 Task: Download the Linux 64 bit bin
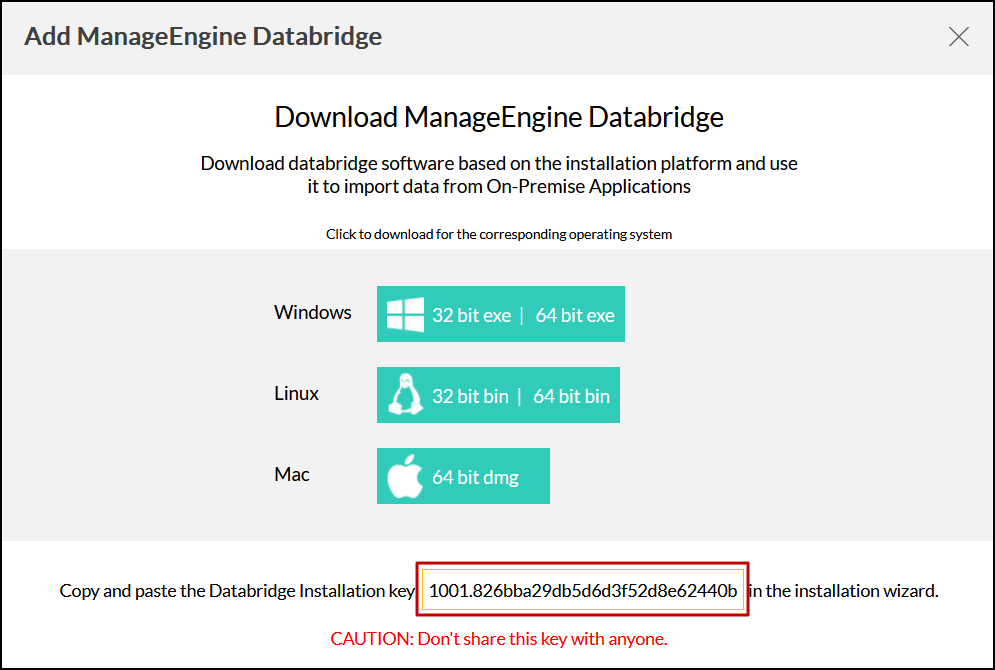pos(571,396)
